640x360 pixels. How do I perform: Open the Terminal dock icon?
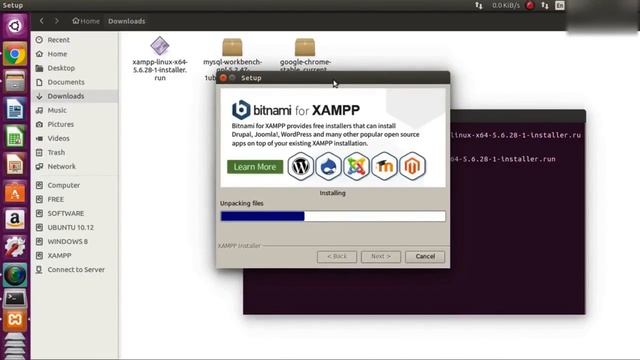[15, 299]
